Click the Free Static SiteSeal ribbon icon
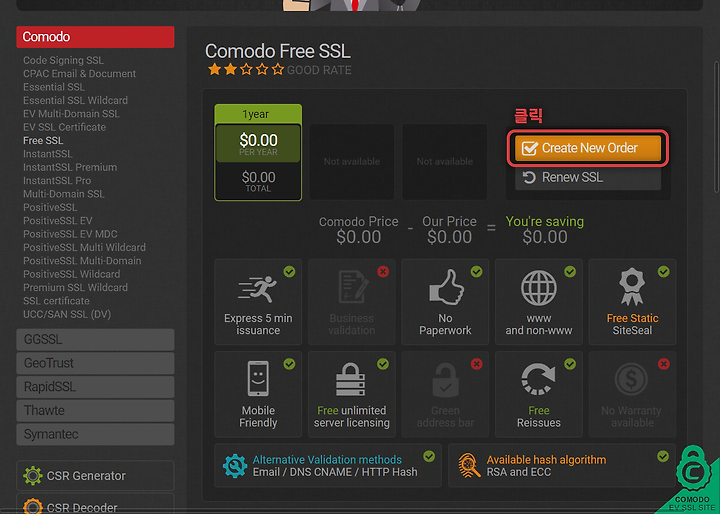Image resolution: width=720 pixels, height=514 pixels. tap(632, 287)
